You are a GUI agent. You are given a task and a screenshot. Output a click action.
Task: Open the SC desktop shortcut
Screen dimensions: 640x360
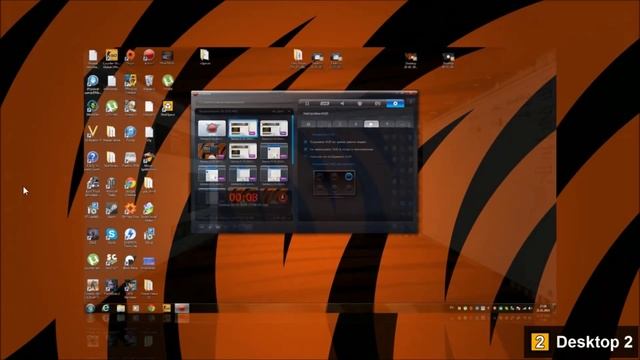111,259
